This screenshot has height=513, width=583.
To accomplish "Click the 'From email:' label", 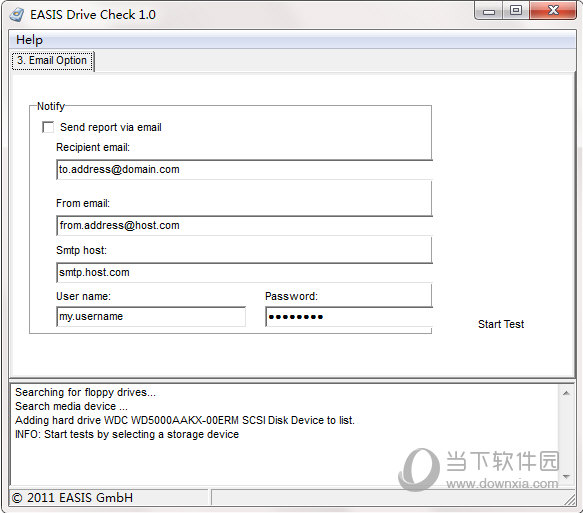I will click(x=83, y=204).
